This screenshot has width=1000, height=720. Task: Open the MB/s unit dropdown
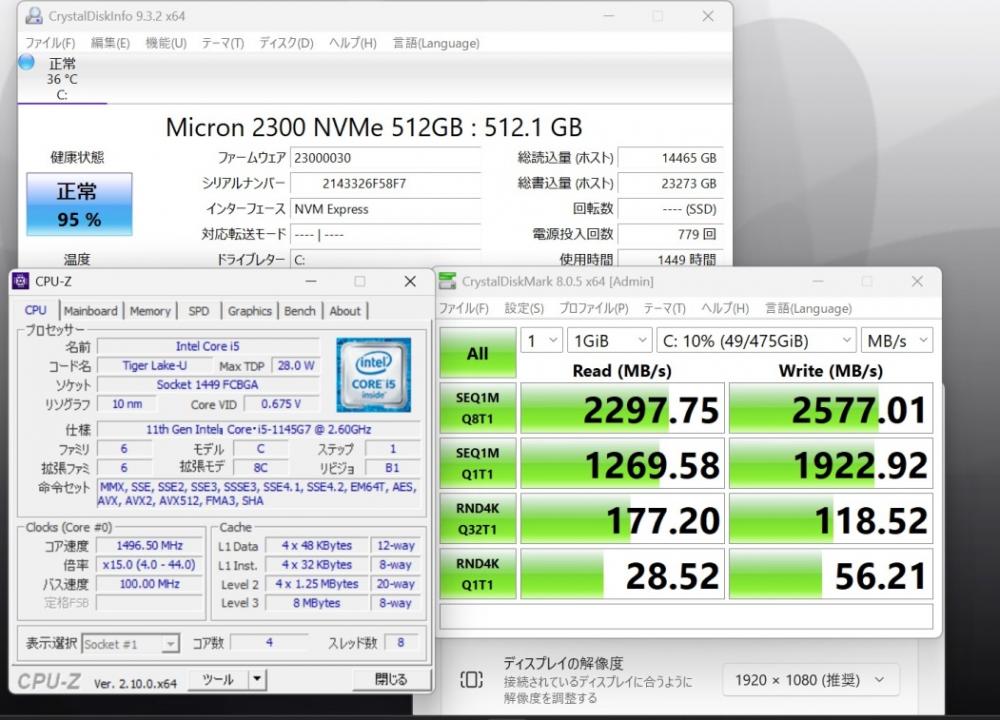[897, 341]
